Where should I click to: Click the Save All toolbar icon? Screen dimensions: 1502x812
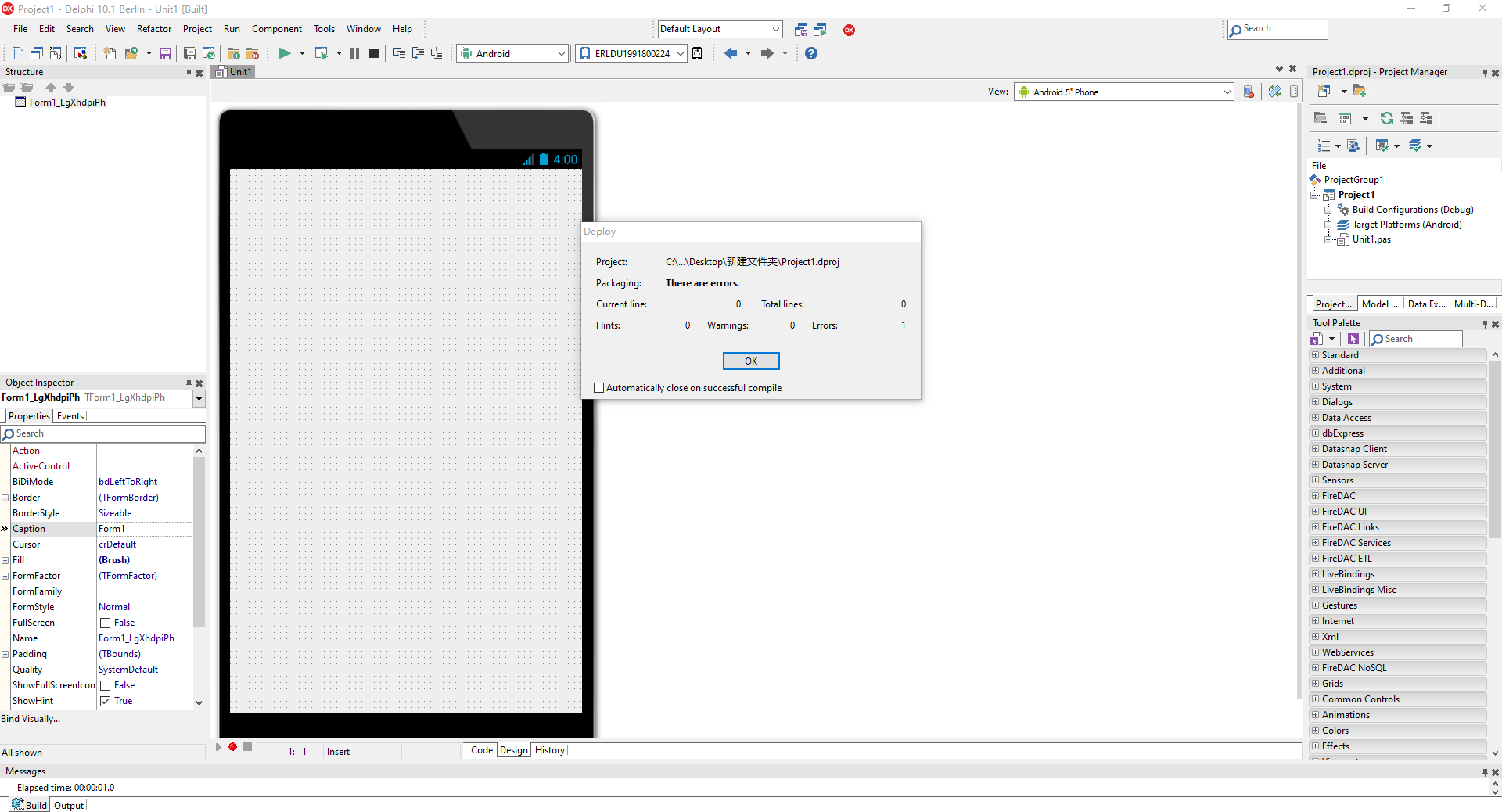point(190,53)
